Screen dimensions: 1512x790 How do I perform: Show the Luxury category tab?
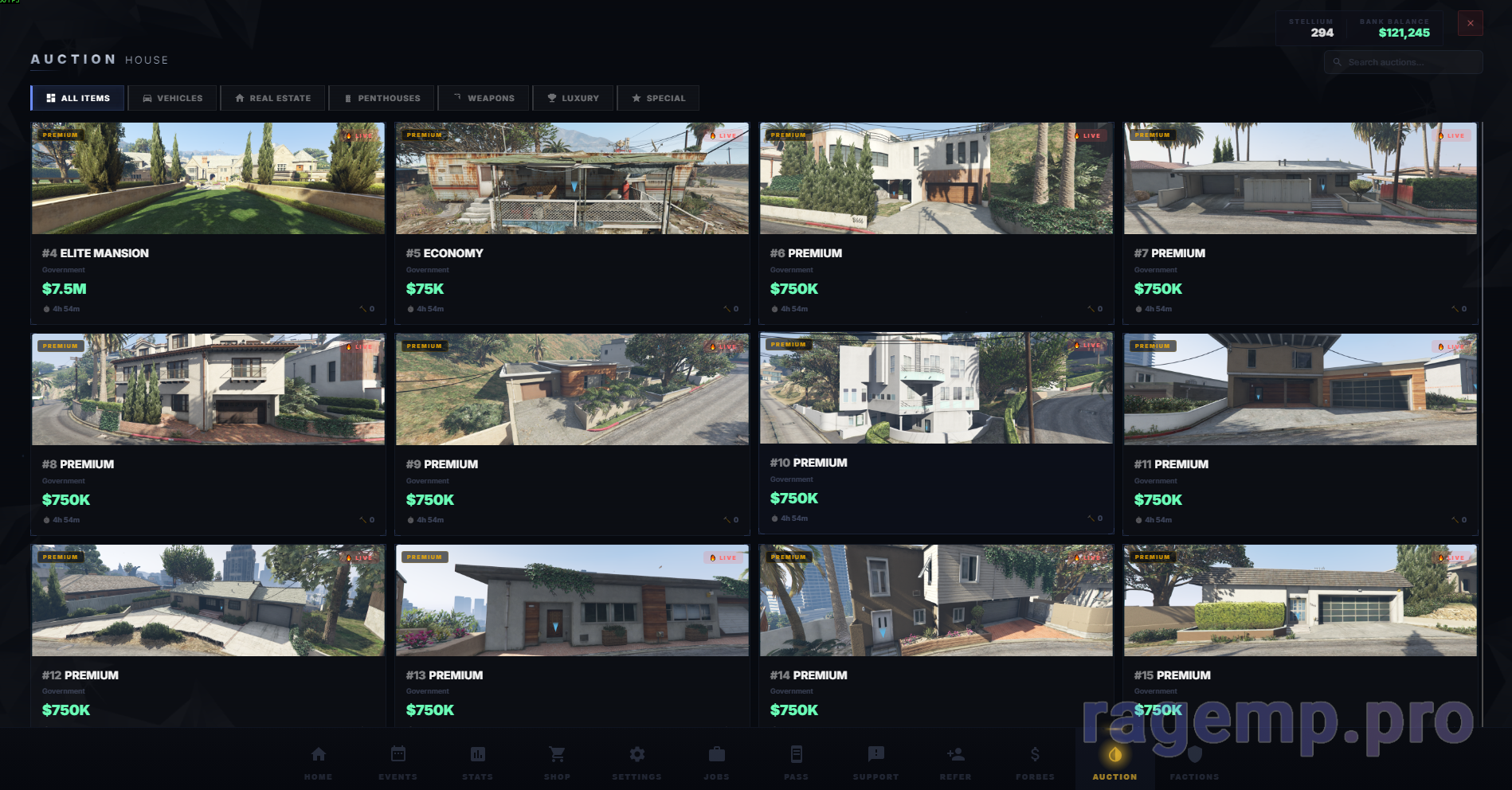coord(573,98)
